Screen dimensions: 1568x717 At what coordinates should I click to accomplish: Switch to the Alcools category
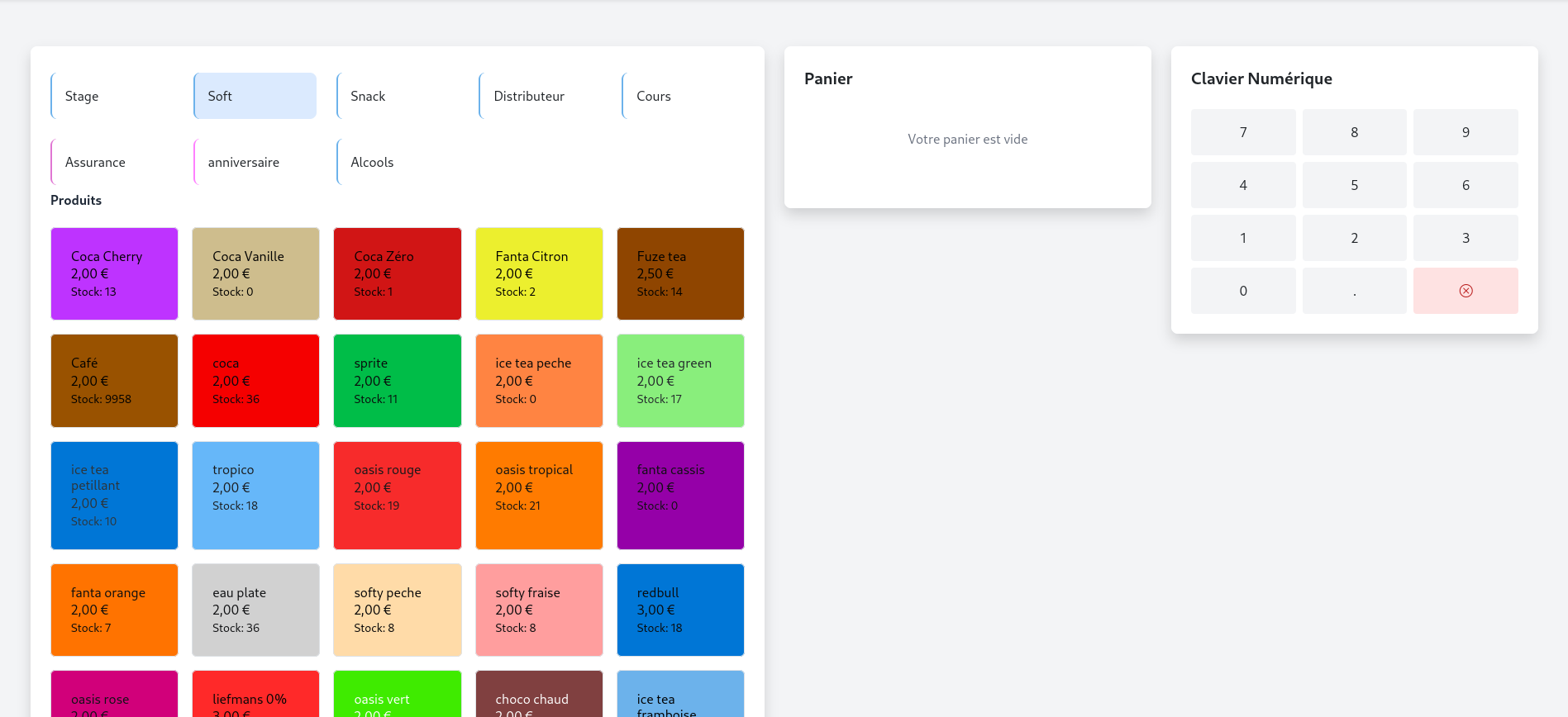point(398,162)
